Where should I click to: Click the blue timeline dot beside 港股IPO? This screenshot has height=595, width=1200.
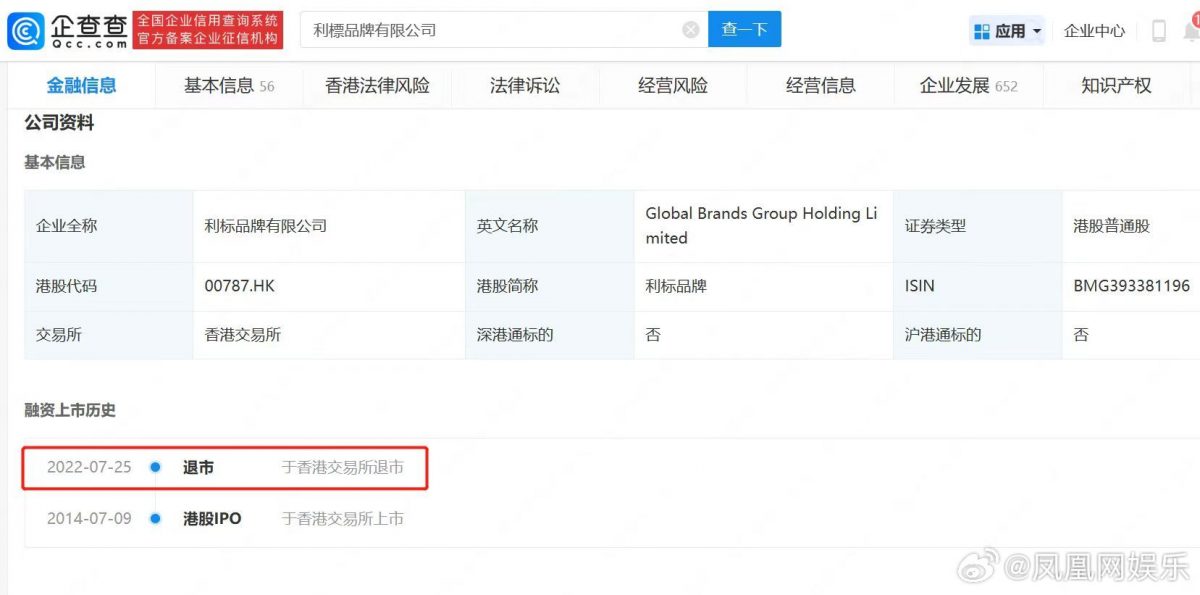click(x=155, y=518)
